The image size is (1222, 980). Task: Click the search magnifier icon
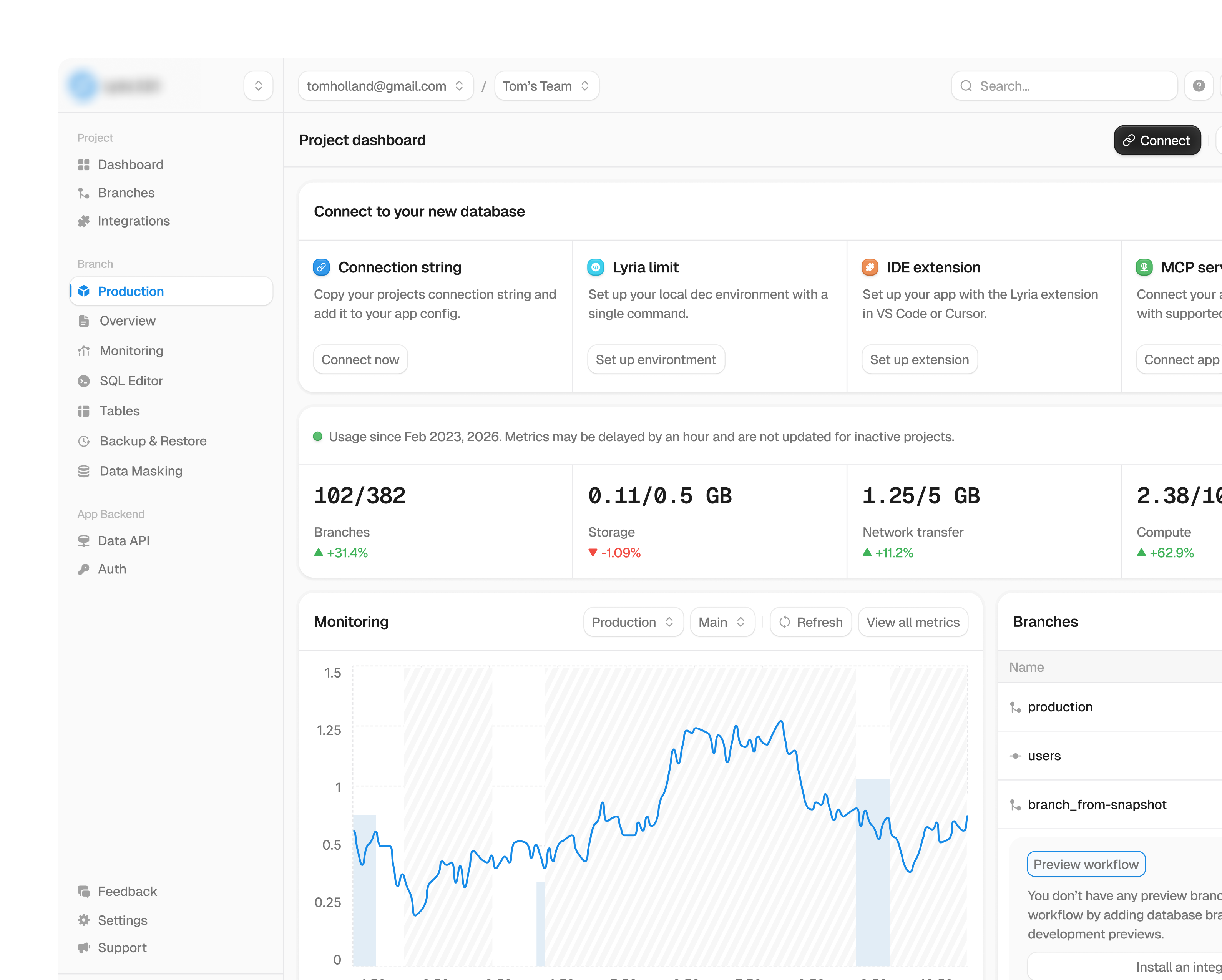click(966, 86)
